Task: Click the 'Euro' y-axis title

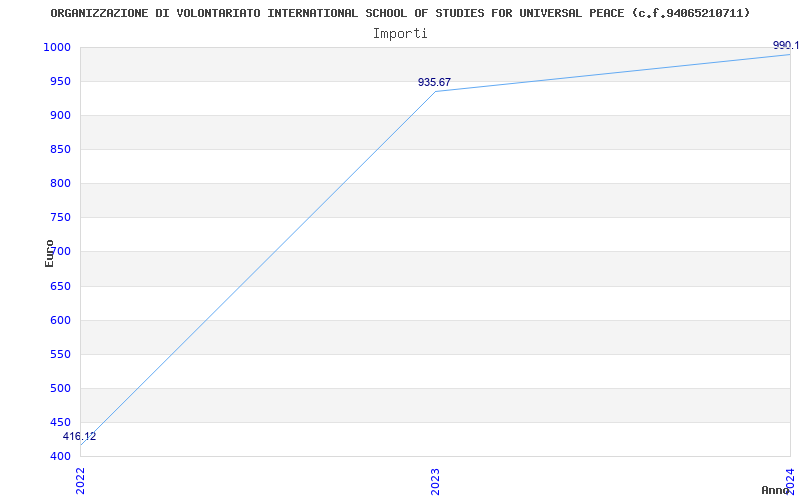Action: click(49, 253)
